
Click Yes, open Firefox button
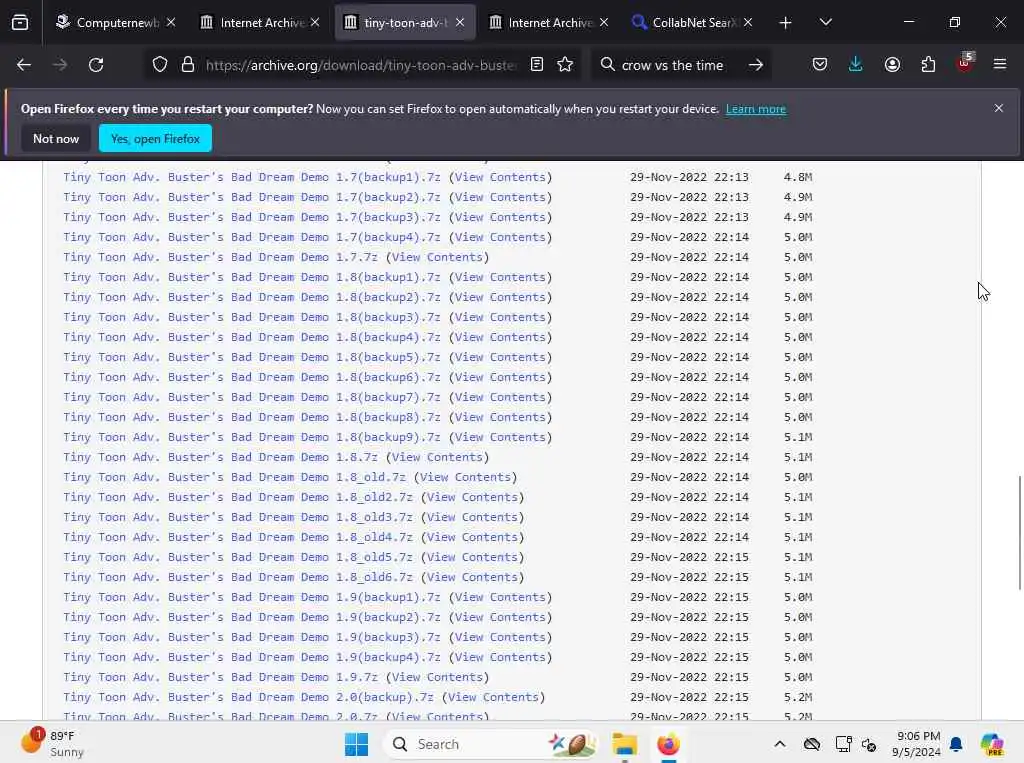155,138
